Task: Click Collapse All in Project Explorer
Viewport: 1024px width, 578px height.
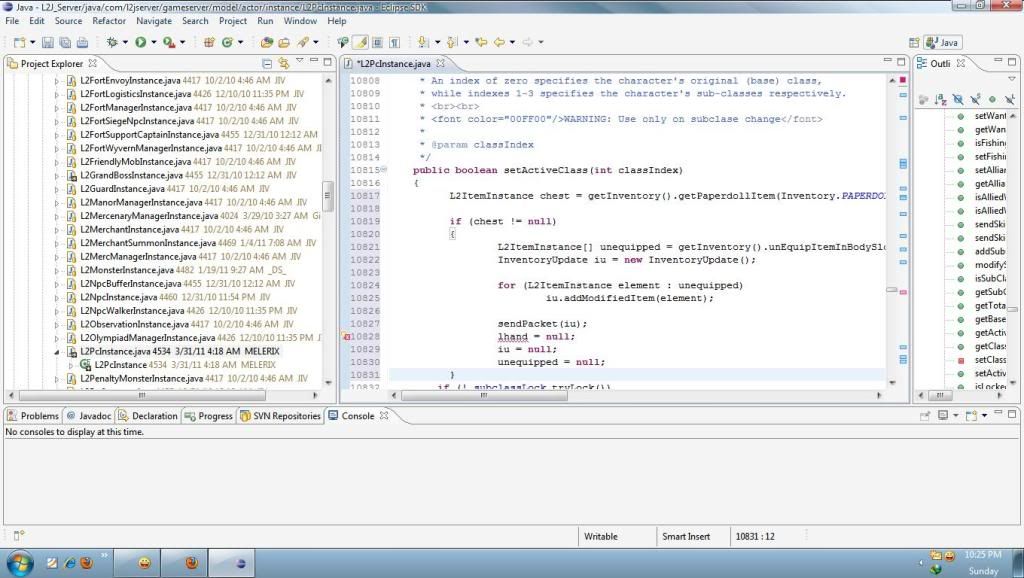Action: pyautogui.click(x=266, y=63)
